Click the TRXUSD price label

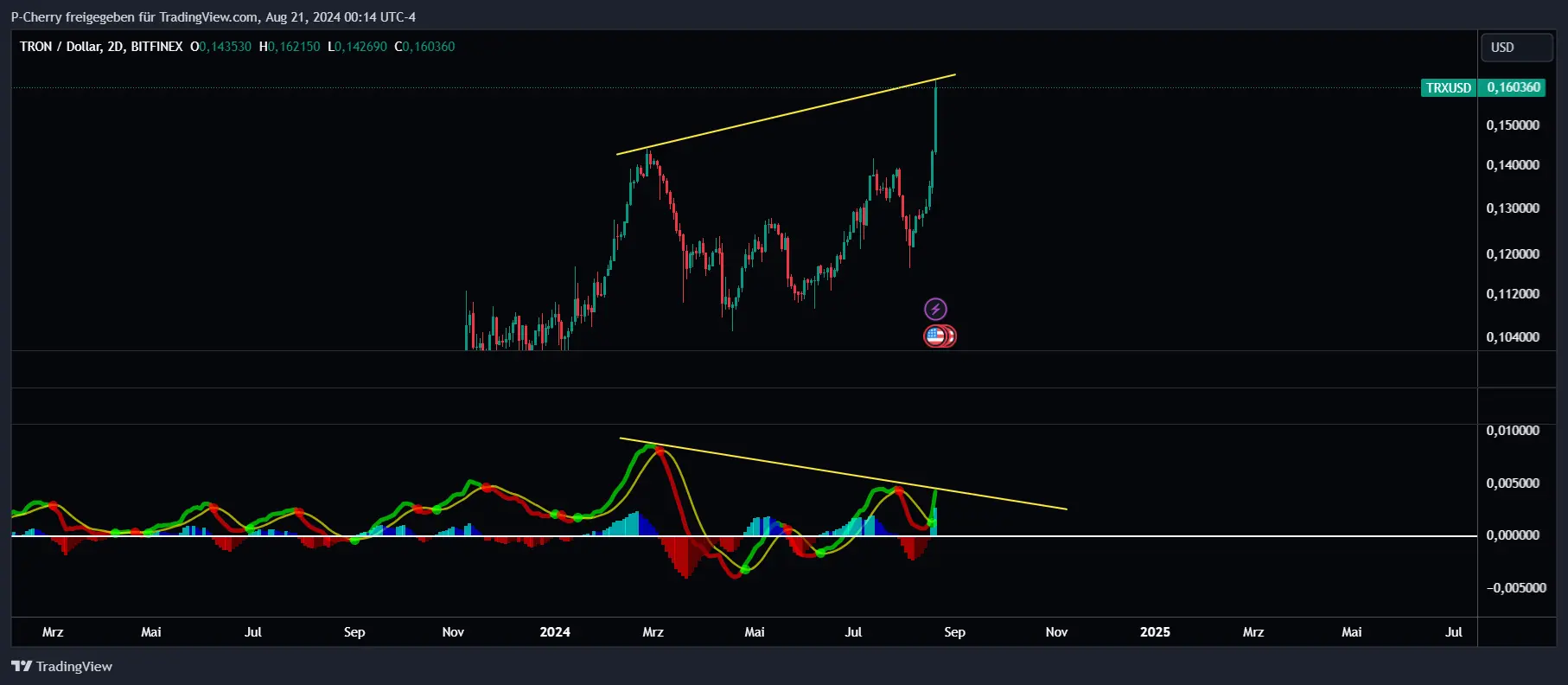click(x=1449, y=87)
